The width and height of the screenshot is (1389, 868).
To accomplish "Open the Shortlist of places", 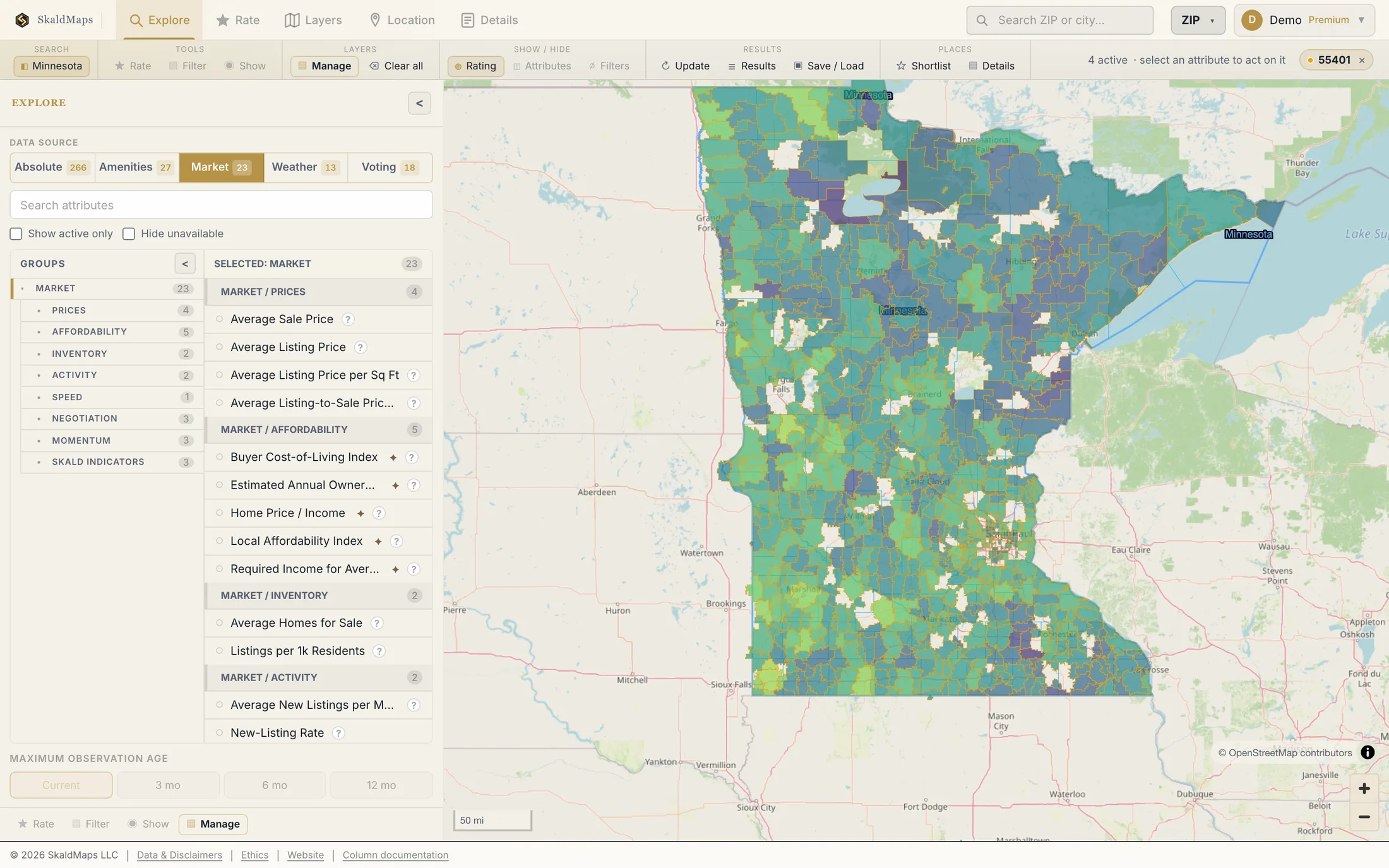I will (923, 66).
